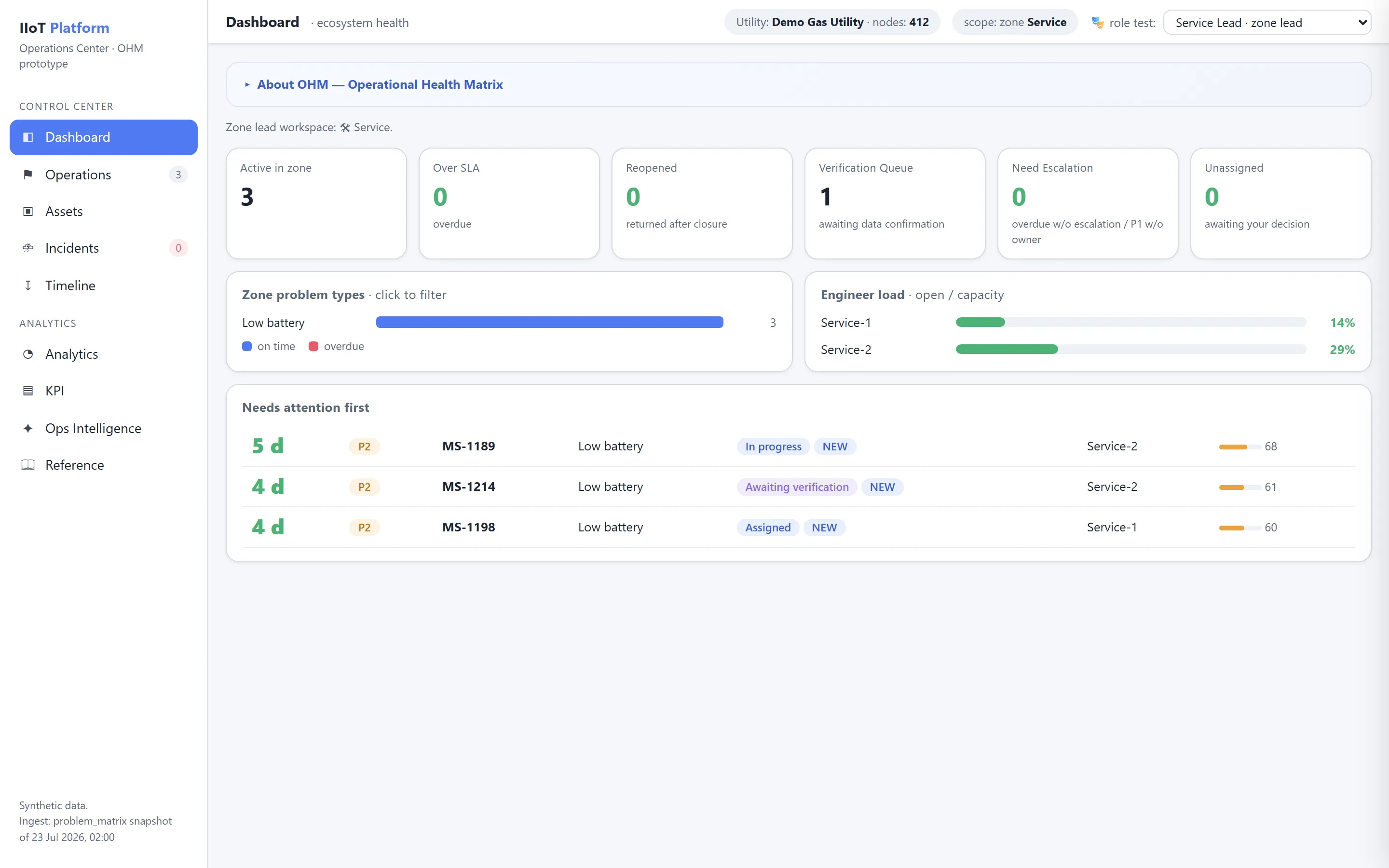Viewport: 1389px width, 868px height.
Task: Click the Utility Demo Gas Utility pill
Action: tap(831, 22)
